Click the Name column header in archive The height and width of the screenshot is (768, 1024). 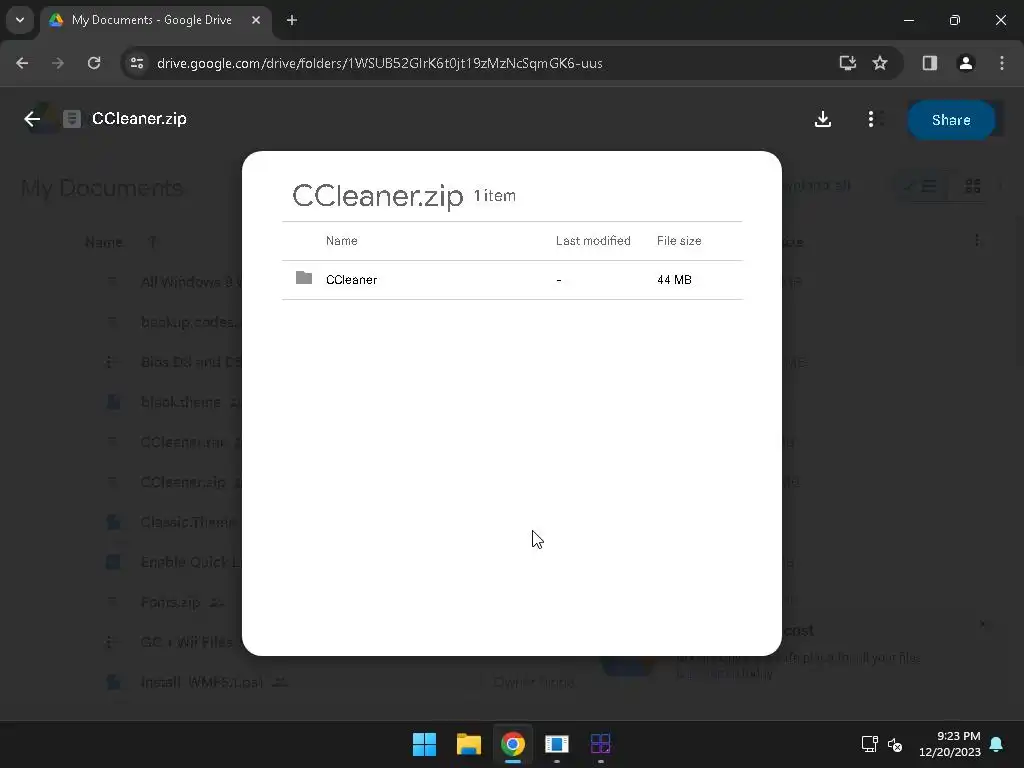click(342, 241)
